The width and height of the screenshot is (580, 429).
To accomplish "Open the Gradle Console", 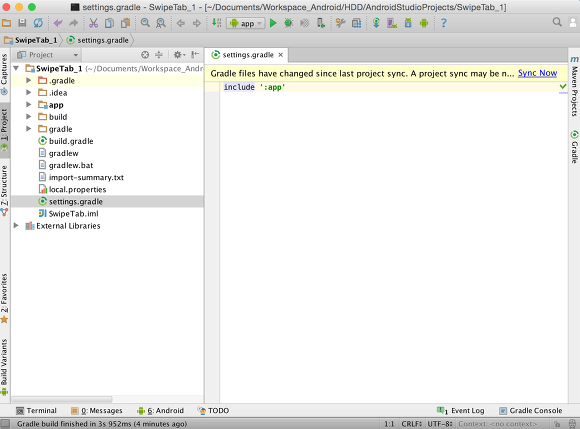I will click(530, 411).
